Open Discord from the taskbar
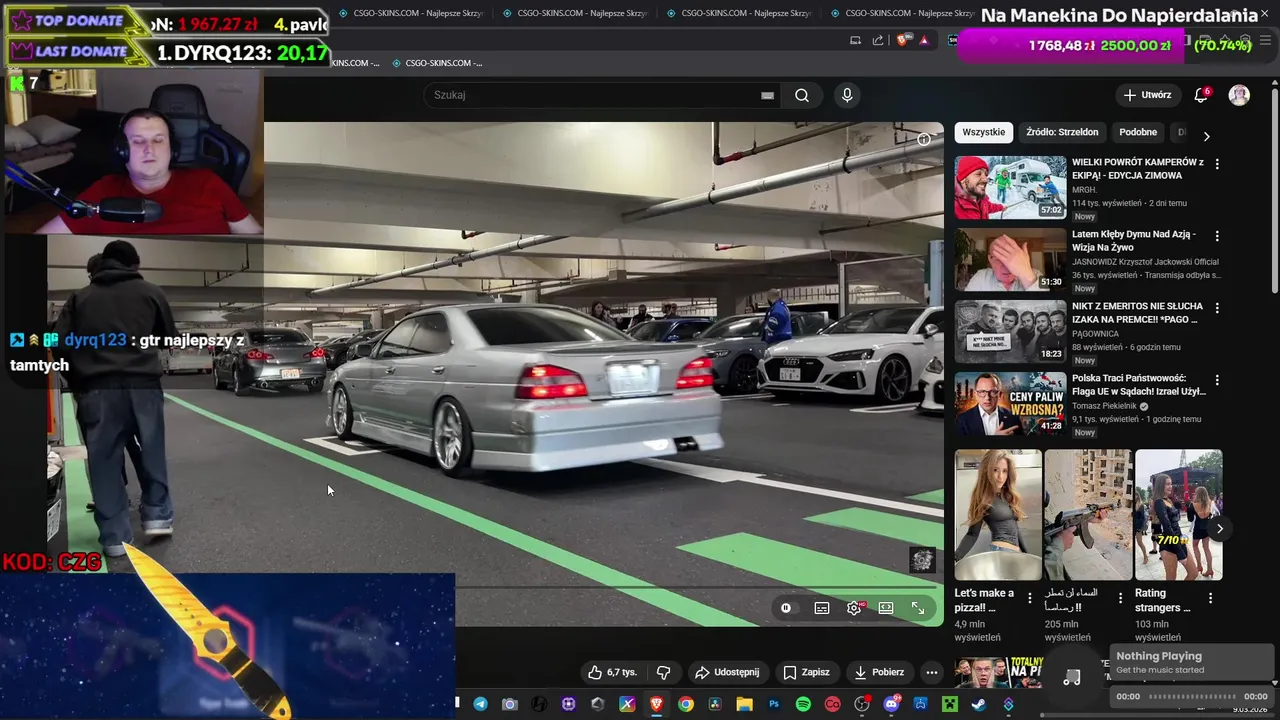 [891, 704]
